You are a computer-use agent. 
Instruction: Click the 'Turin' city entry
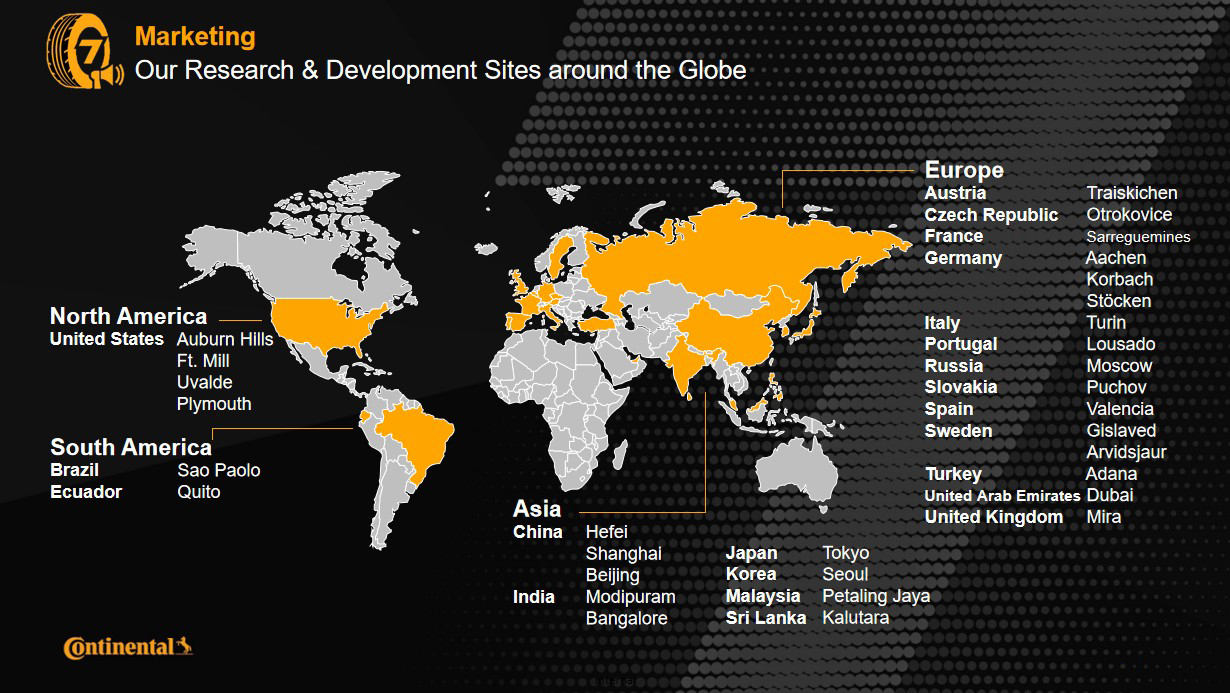coord(1106,323)
